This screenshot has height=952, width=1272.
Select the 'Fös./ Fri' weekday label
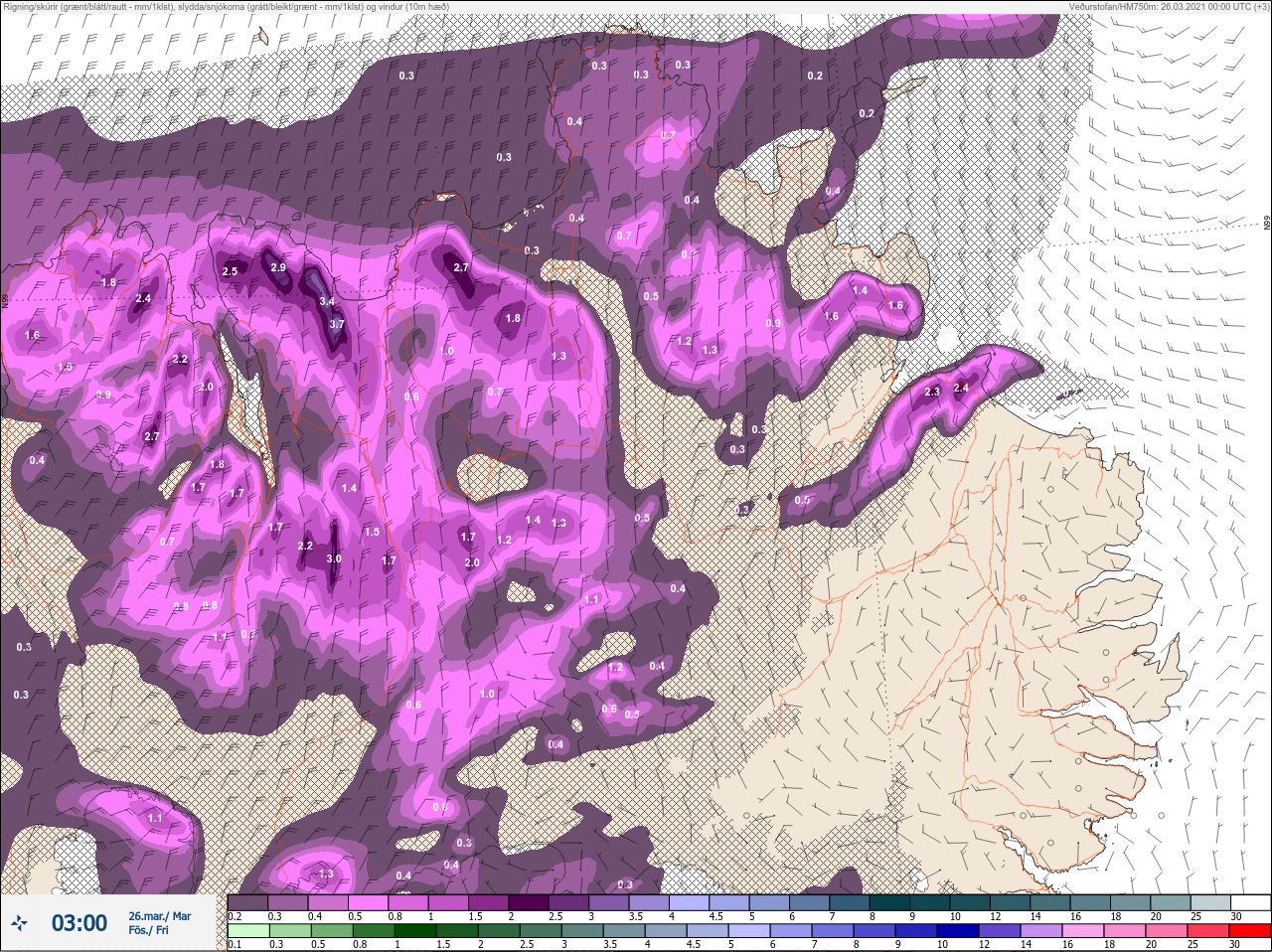tap(148, 930)
